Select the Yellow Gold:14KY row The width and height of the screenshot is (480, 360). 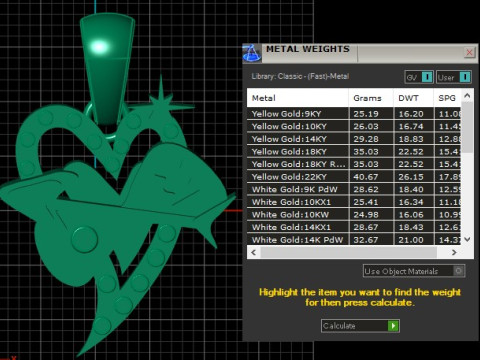354,139
